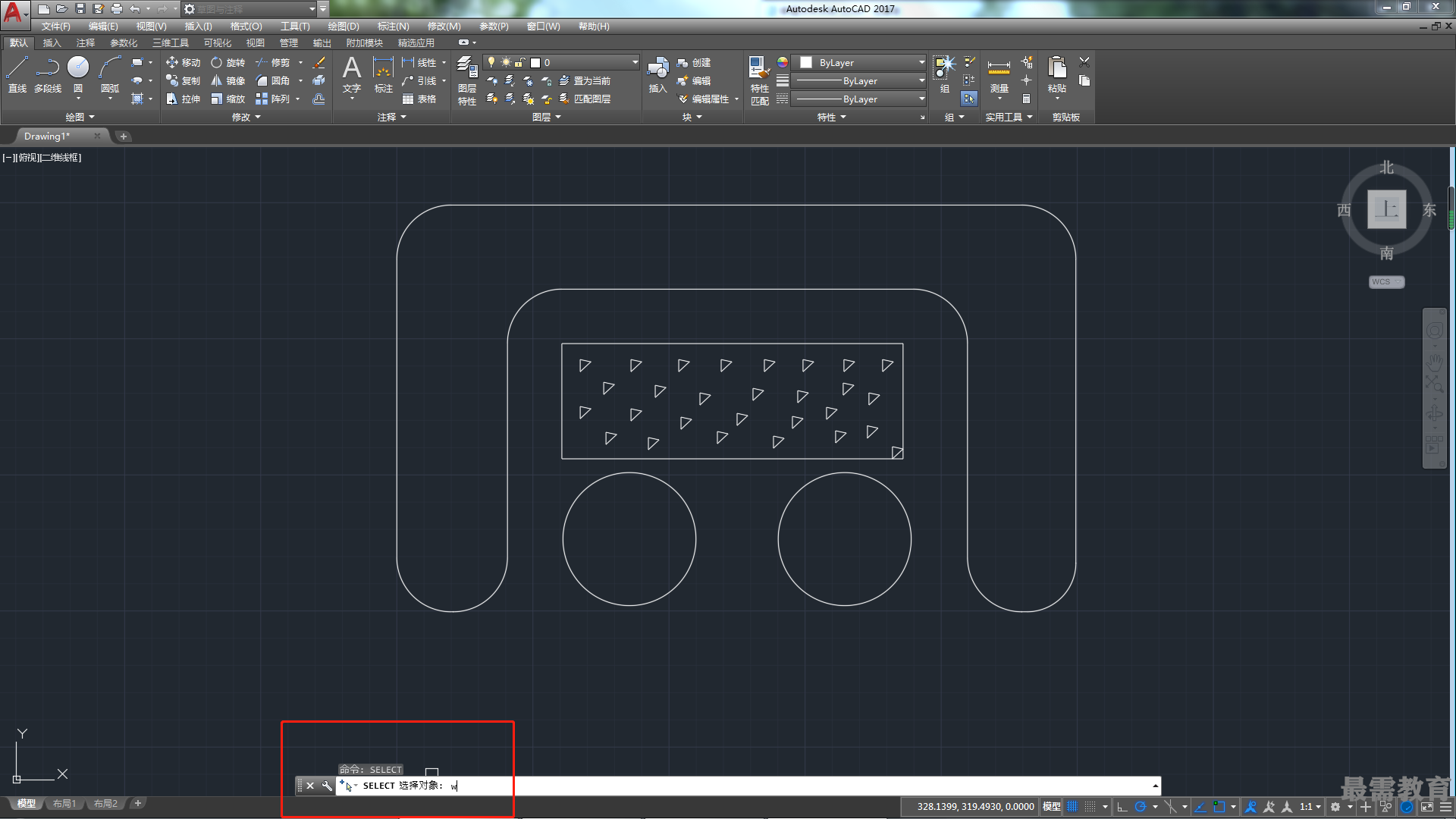
Task: Click the Edit Attributes (编辑属性) button
Action: click(704, 99)
